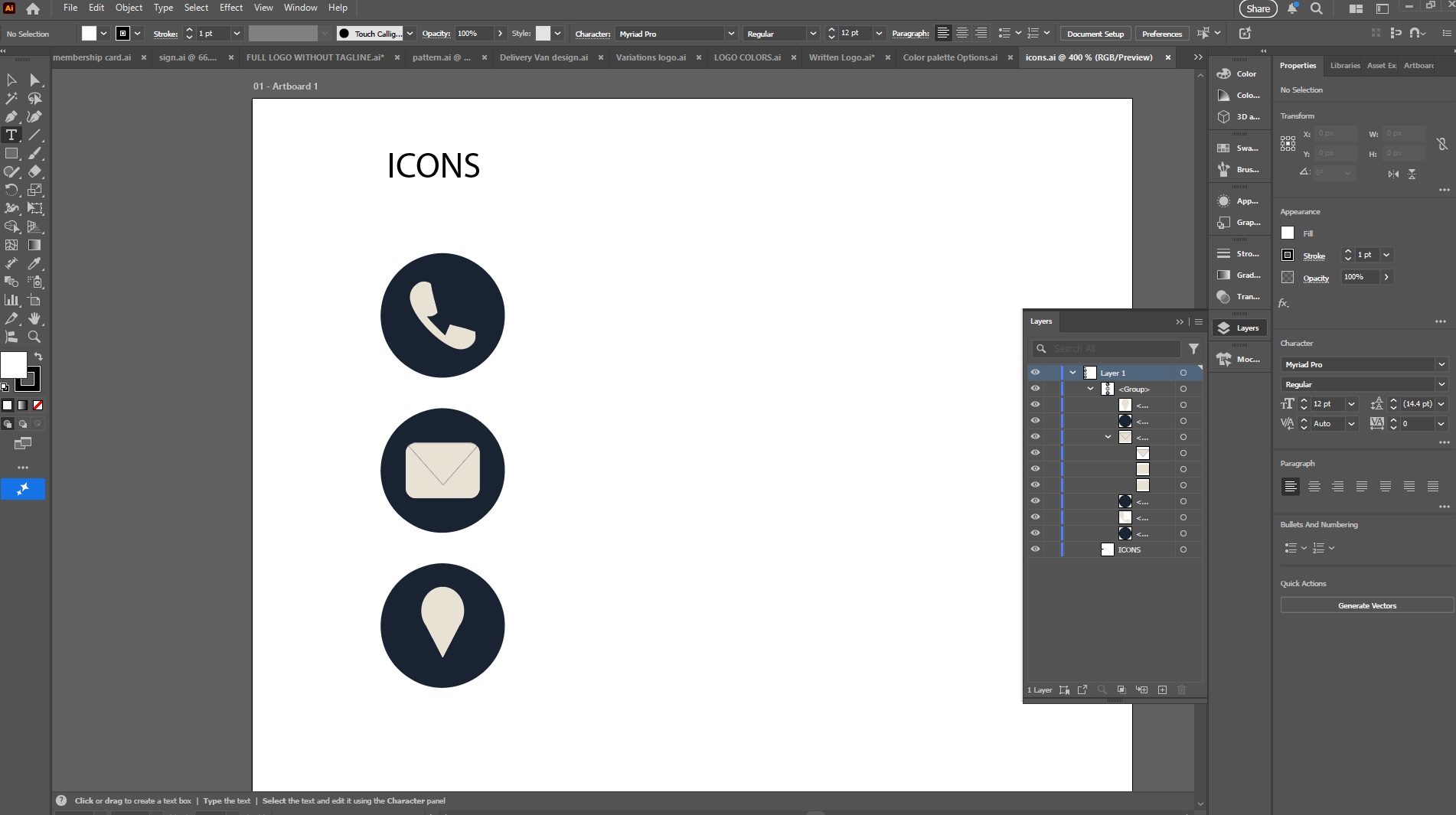Image resolution: width=1456 pixels, height=815 pixels.
Task: Enable align left paragraph in Properties
Action: tap(1291, 486)
